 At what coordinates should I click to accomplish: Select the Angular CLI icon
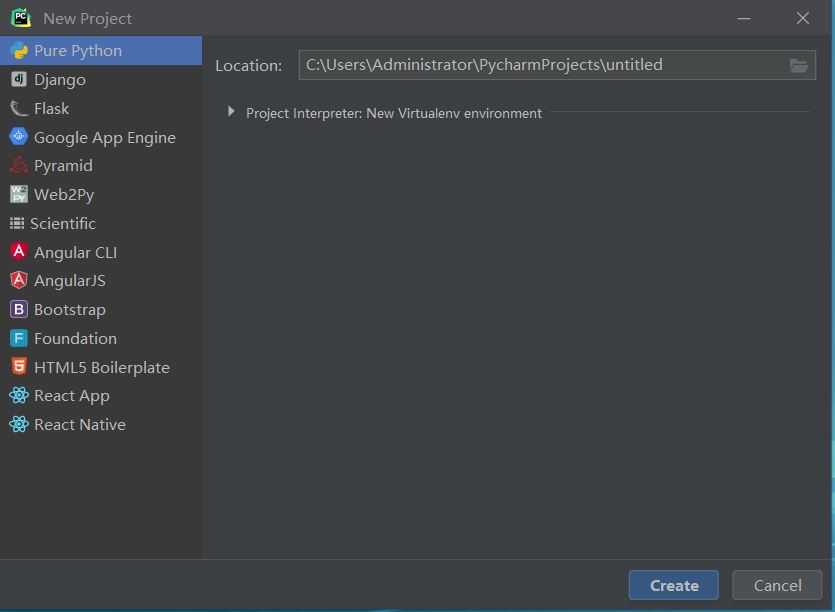point(18,252)
